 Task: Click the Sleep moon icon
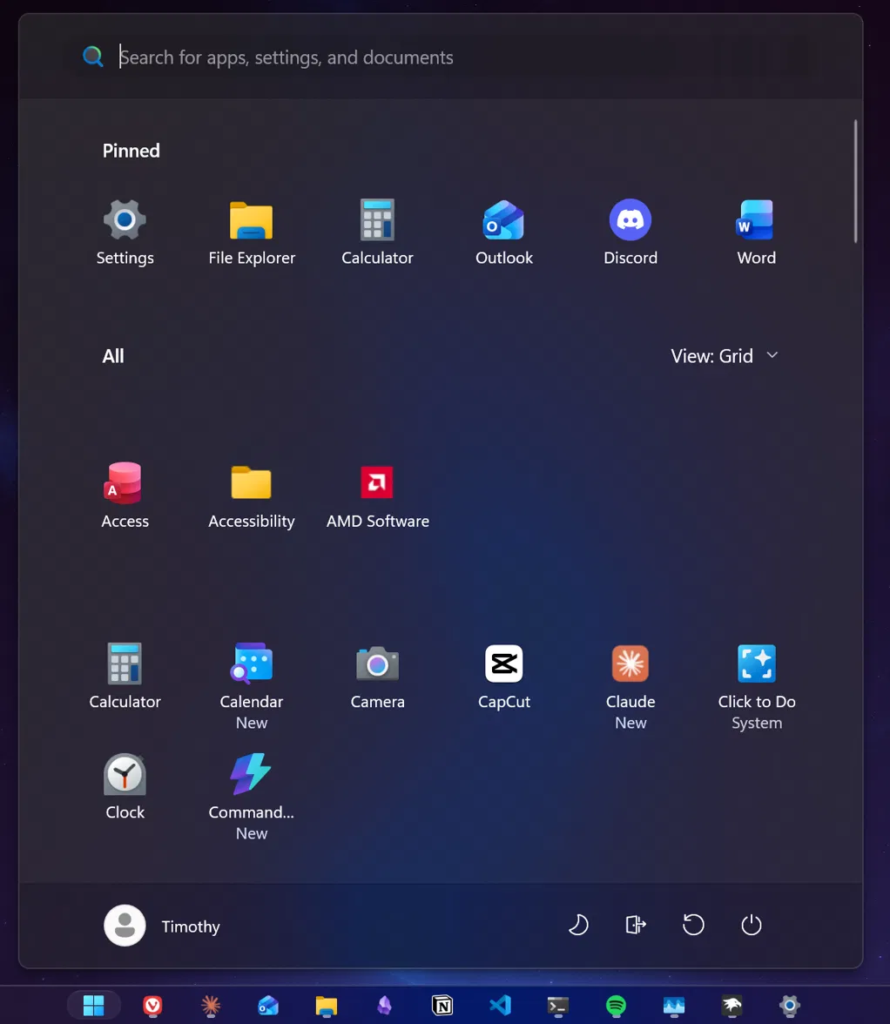click(578, 925)
